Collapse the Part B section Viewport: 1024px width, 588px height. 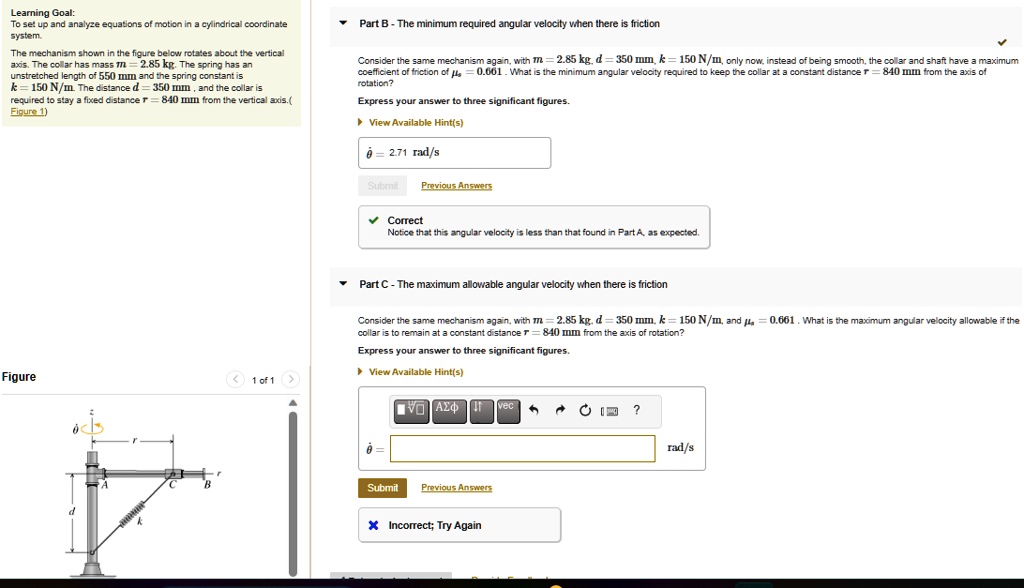[344, 25]
